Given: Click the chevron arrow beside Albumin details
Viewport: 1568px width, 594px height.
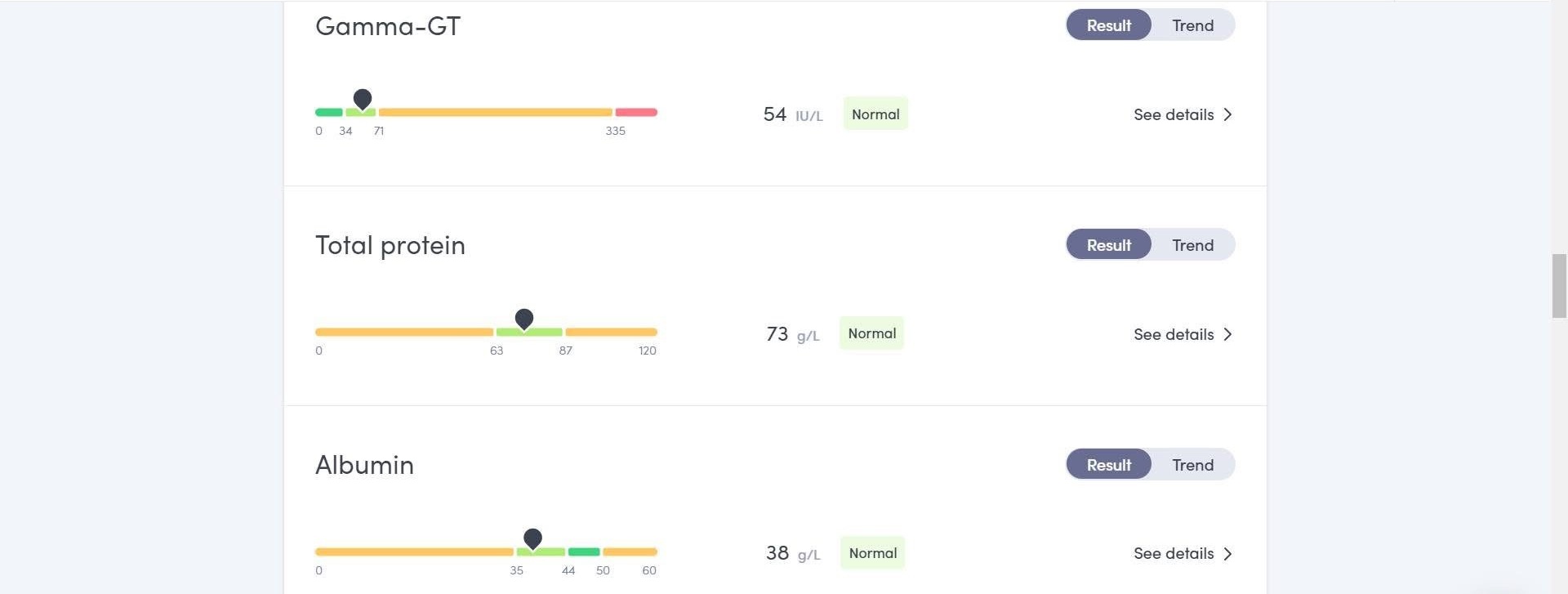Looking at the screenshot, I should (x=1227, y=554).
